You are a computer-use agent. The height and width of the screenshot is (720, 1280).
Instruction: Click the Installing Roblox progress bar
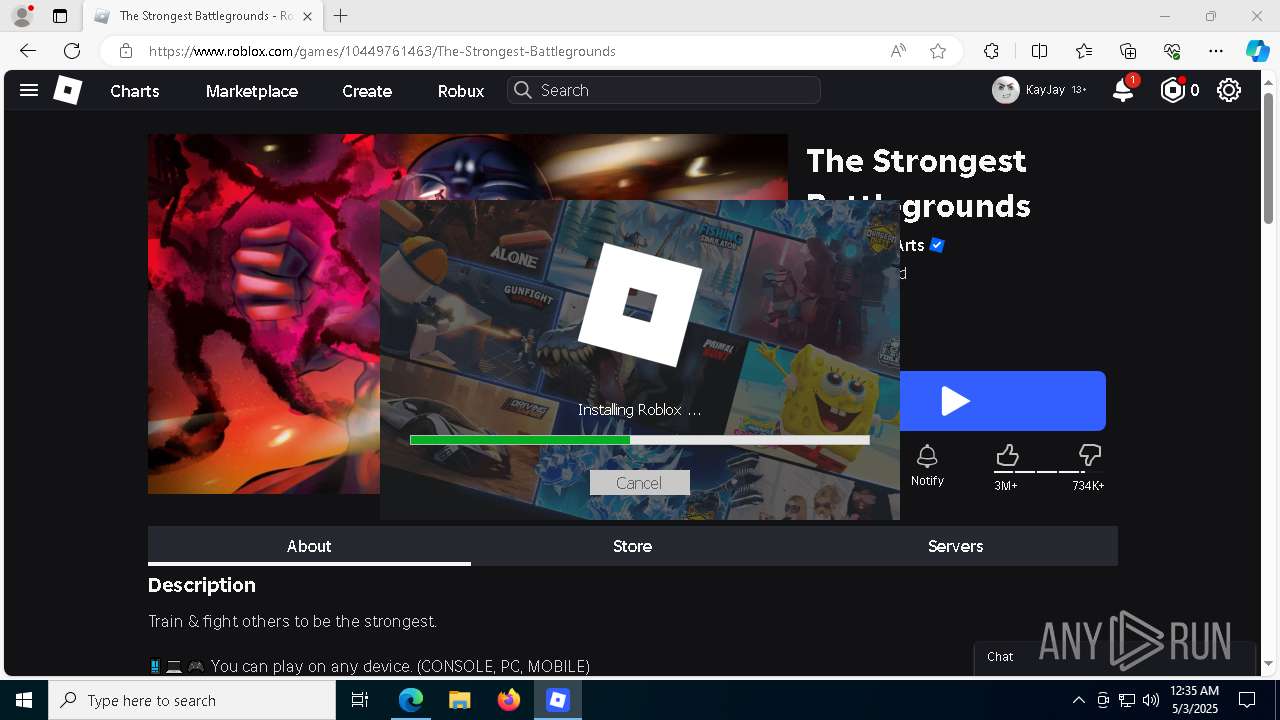click(639, 440)
